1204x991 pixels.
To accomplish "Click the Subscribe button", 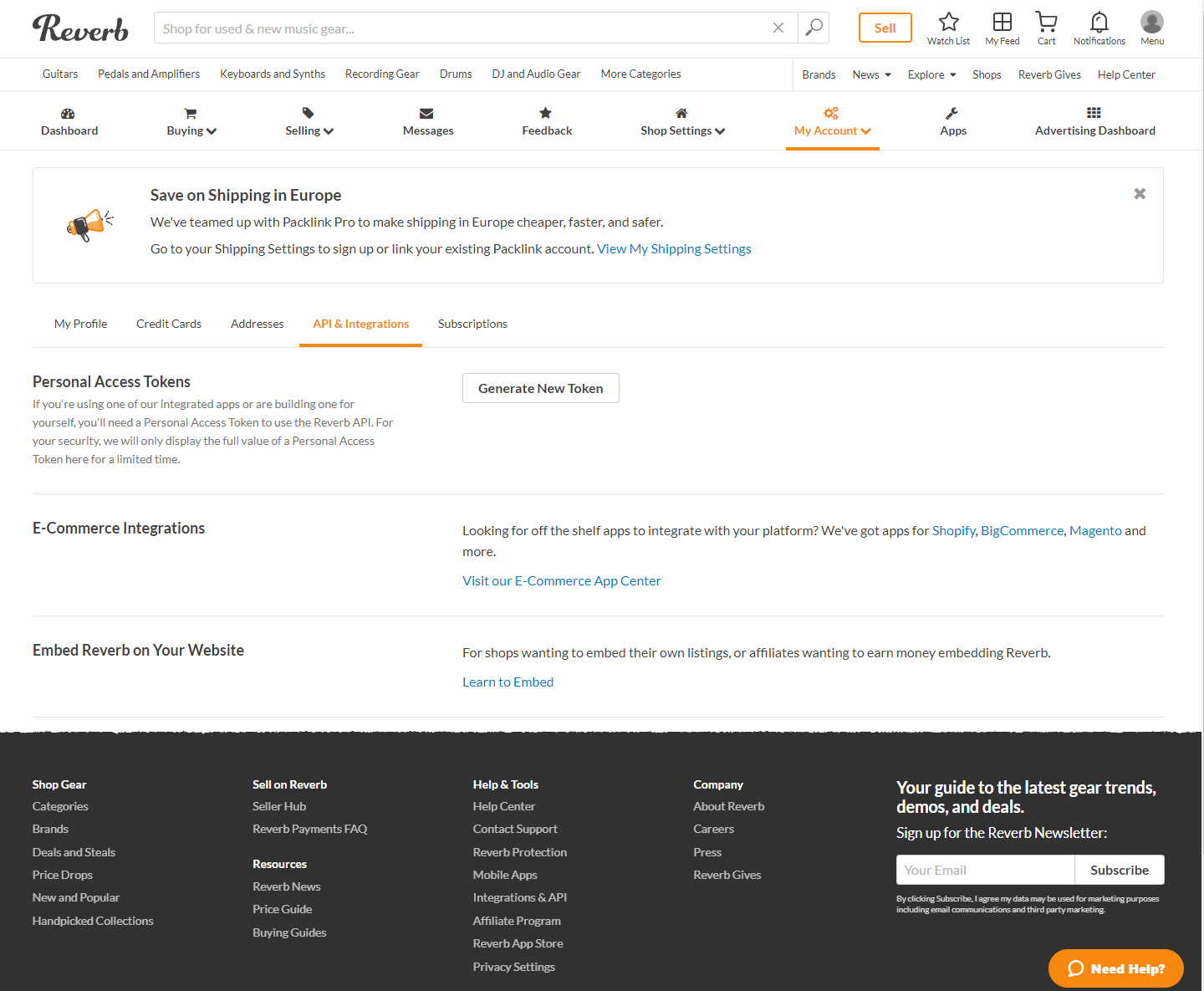I will (x=1119, y=870).
